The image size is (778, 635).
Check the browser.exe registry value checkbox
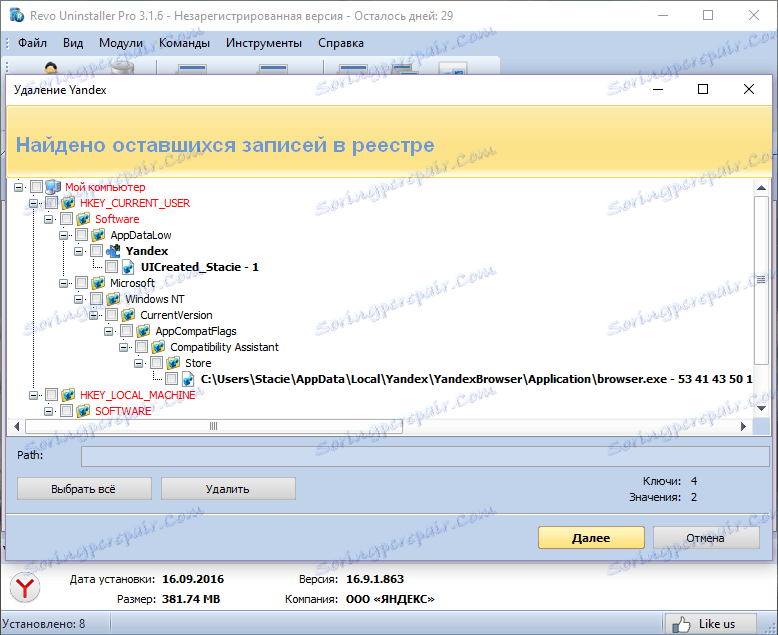click(x=172, y=379)
